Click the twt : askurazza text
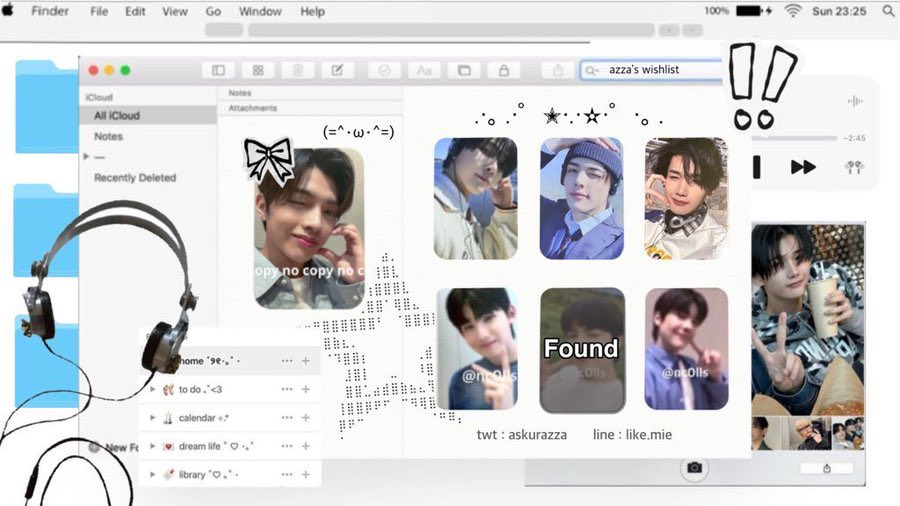This screenshot has height=506, width=900. tap(522, 434)
